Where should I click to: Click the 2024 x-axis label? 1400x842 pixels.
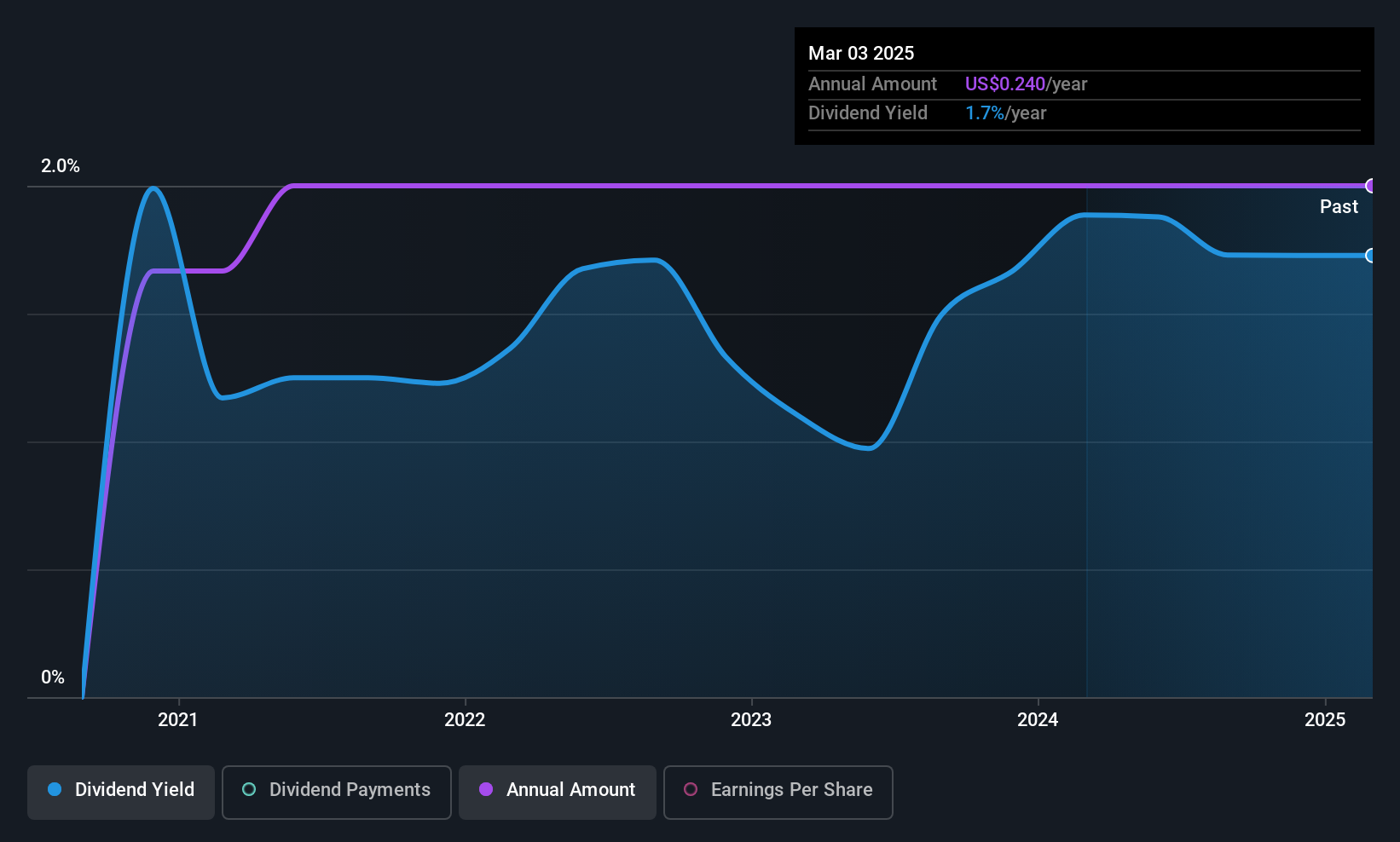point(1038,719)
